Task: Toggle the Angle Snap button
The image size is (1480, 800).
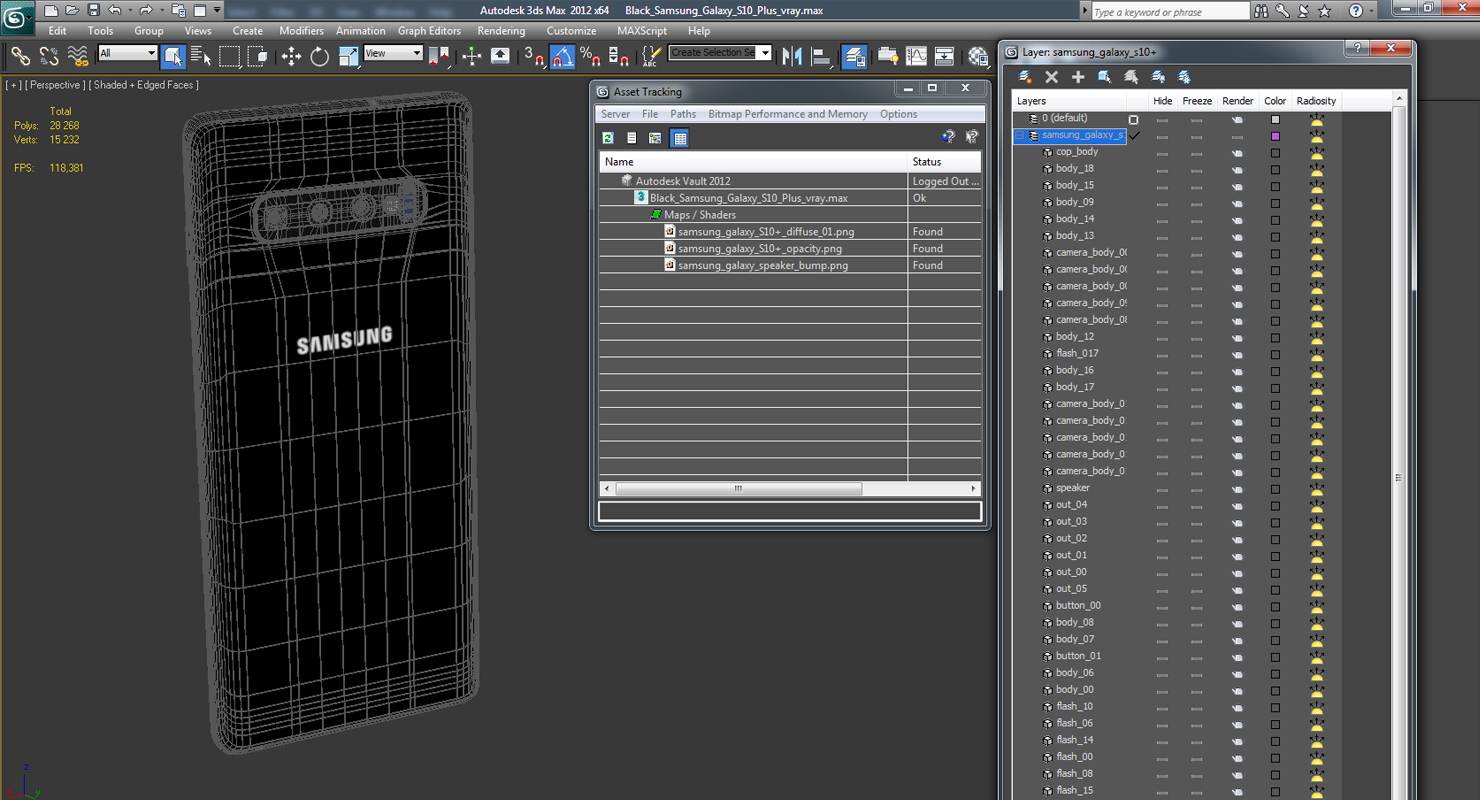Action: coord(563,56)
